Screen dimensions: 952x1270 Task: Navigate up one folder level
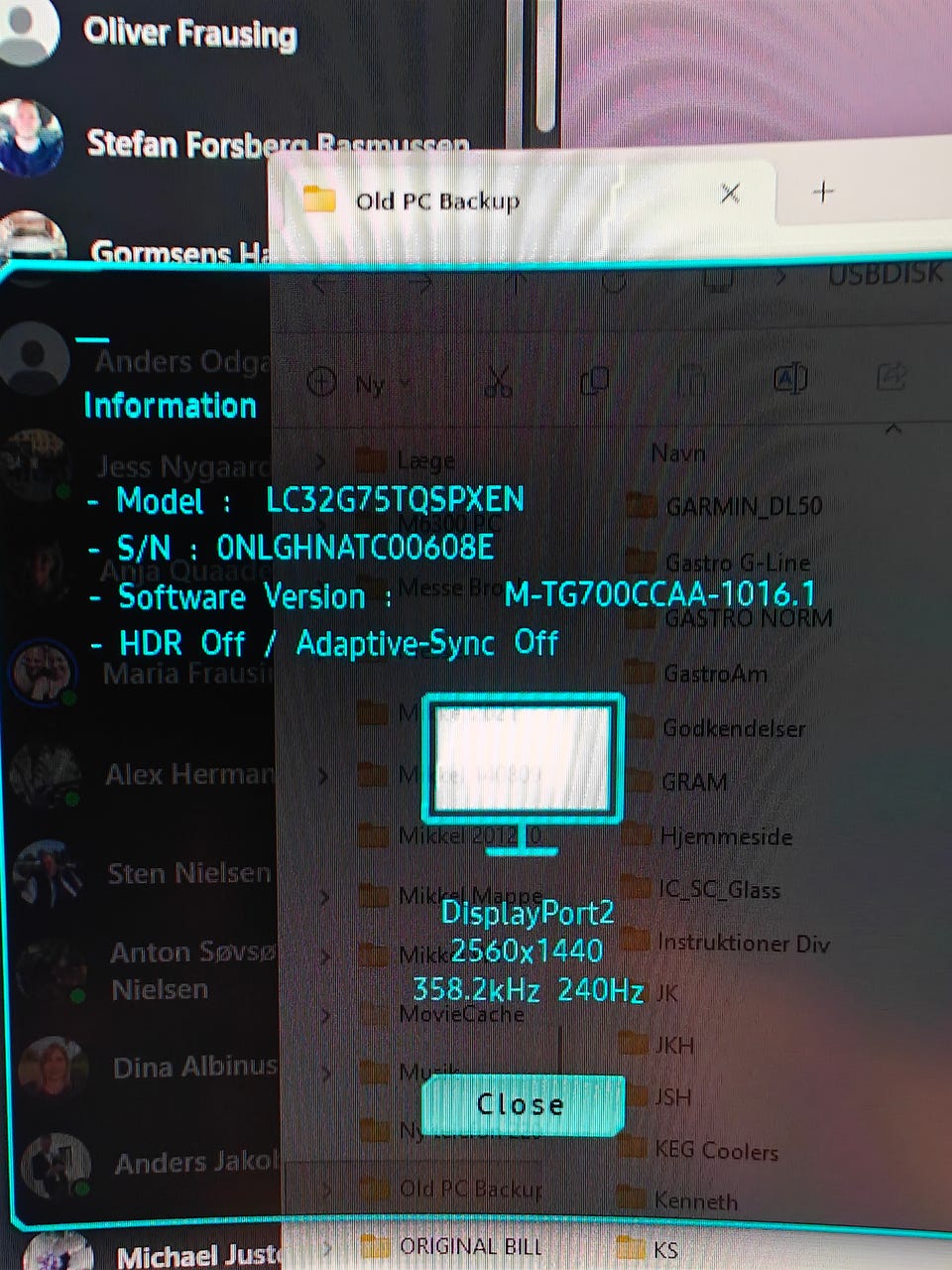(516, 284)
